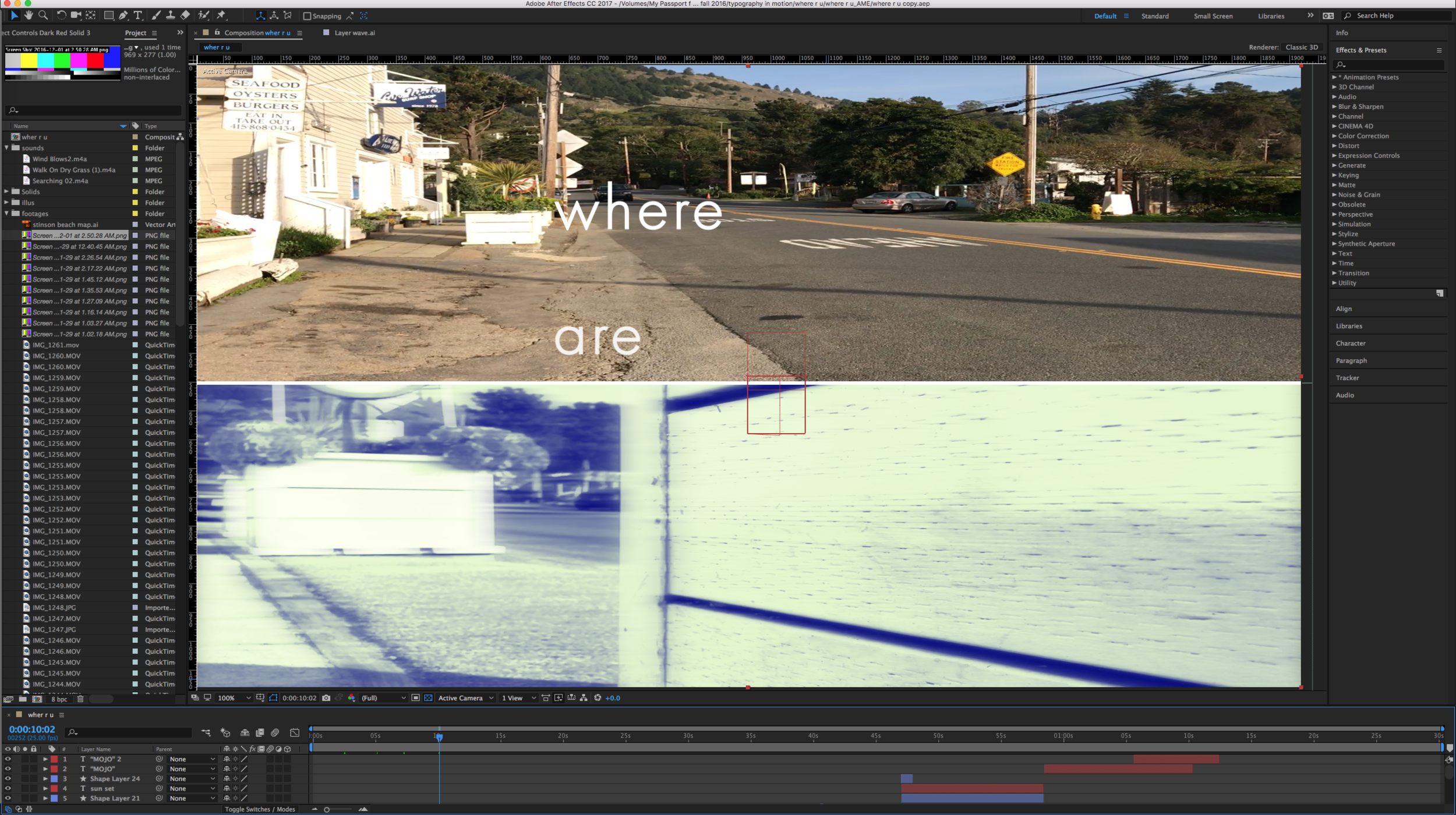Click Toggle Switches / Modes button
Image resolution: width=1456 pixels, height=815 pixels.
[x=260, y=809]
